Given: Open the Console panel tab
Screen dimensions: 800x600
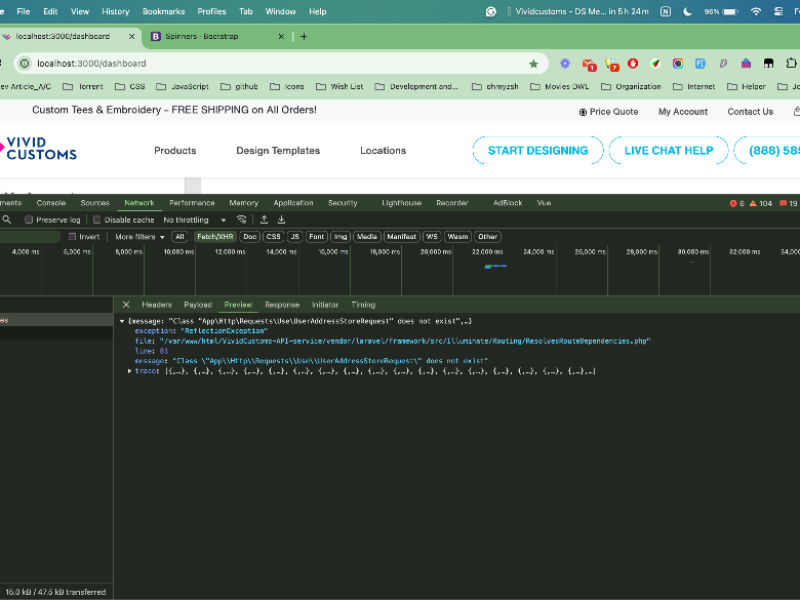Looking at the screenshot, I should [51, 203].
